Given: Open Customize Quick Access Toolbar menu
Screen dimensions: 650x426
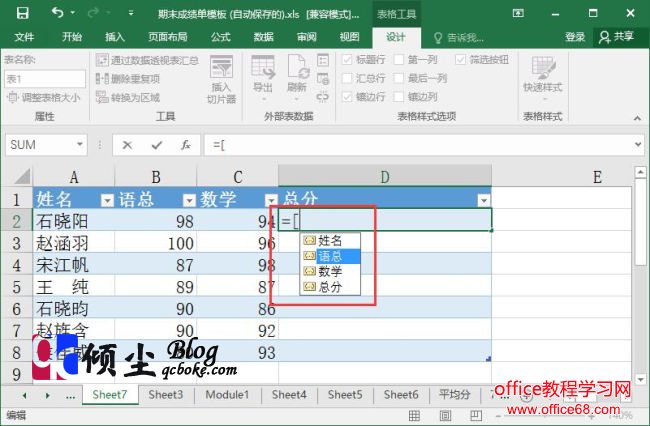Looking at the screenshot, I should tap(131, 13).
